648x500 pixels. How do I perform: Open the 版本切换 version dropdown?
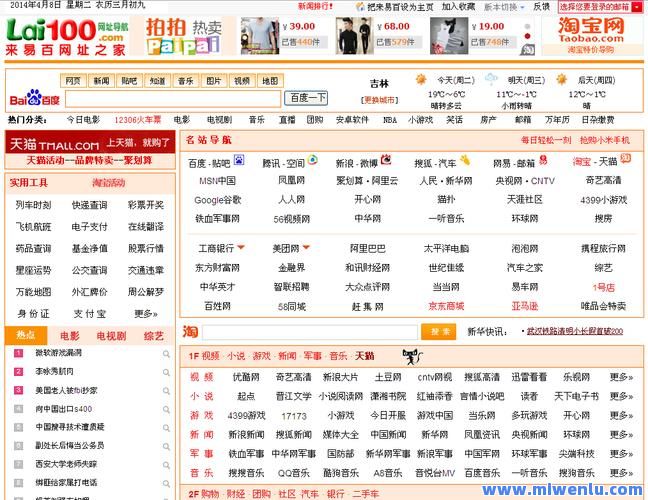pos(504,7)
